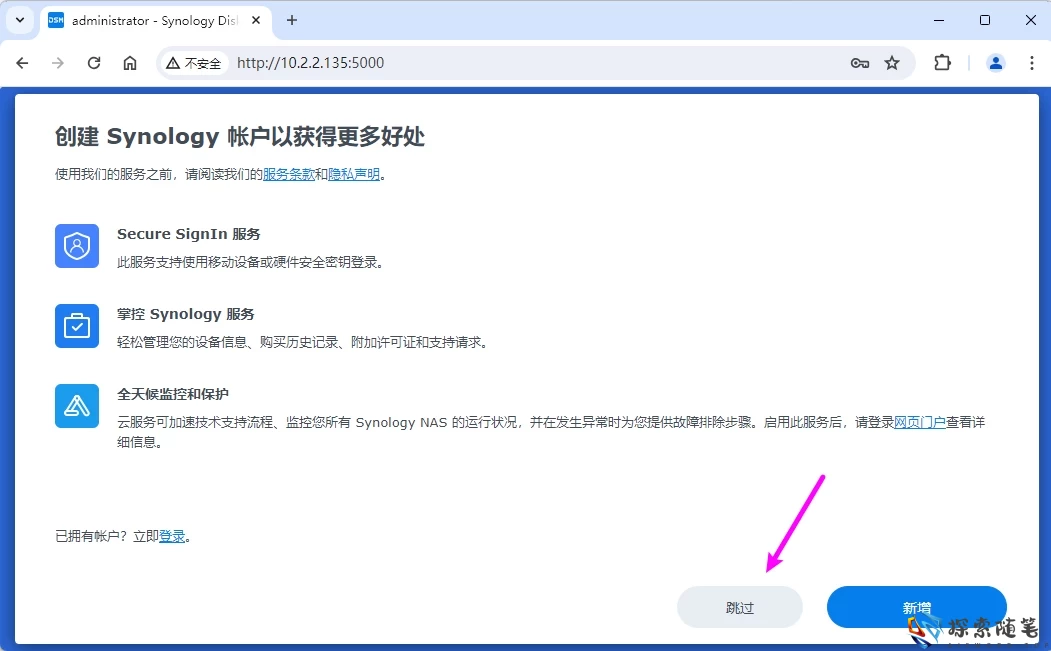Screen dimensions: 1051x651
Task: Click the 跳过 button to skip account creation
Action: tap(739, 607)
